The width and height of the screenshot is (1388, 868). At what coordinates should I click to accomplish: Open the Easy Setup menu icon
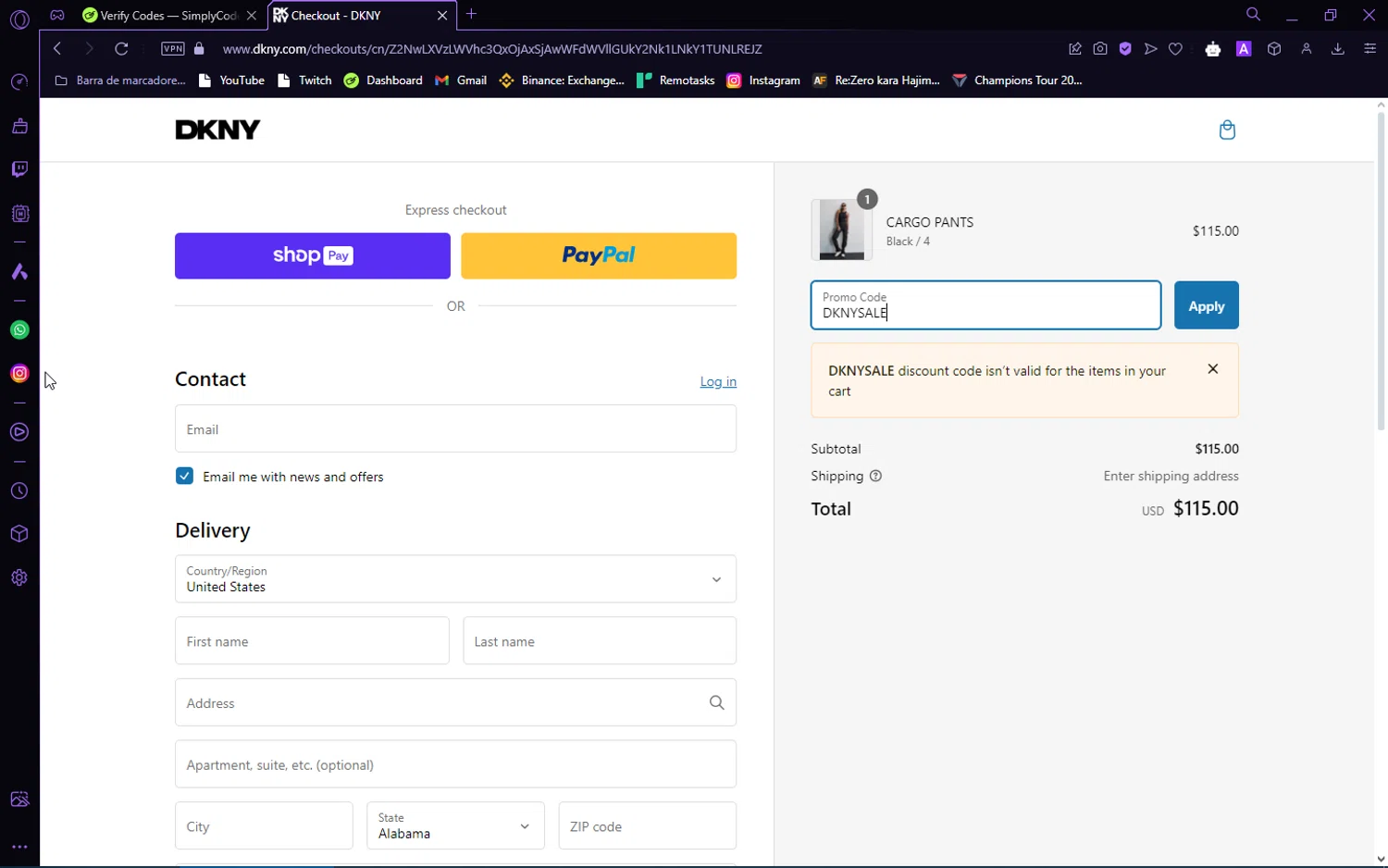click(x=1370, y=49)
